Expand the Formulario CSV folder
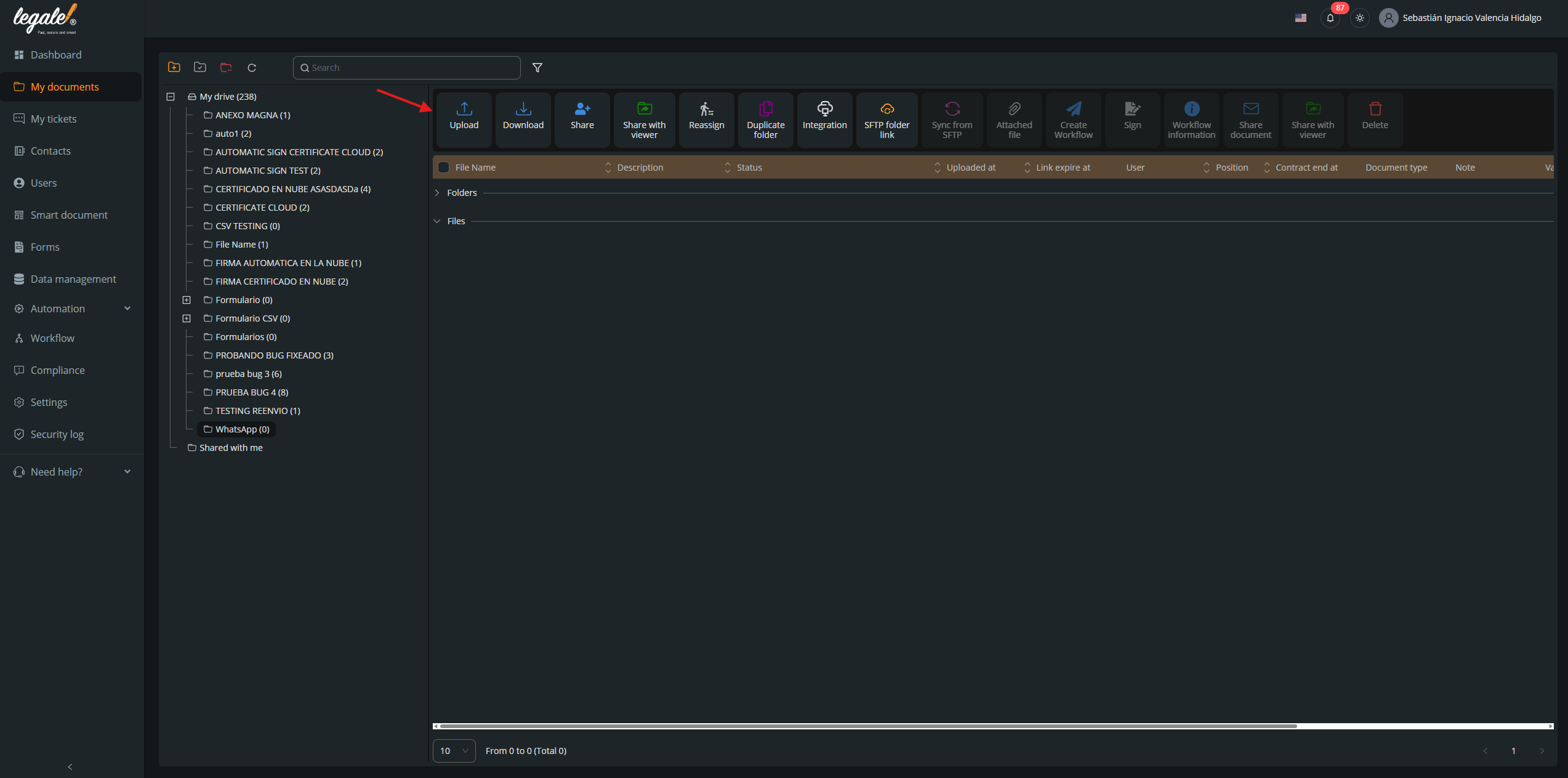This screenshot has width=1568, height=778. pyautogui.click(x=187, y=318)
